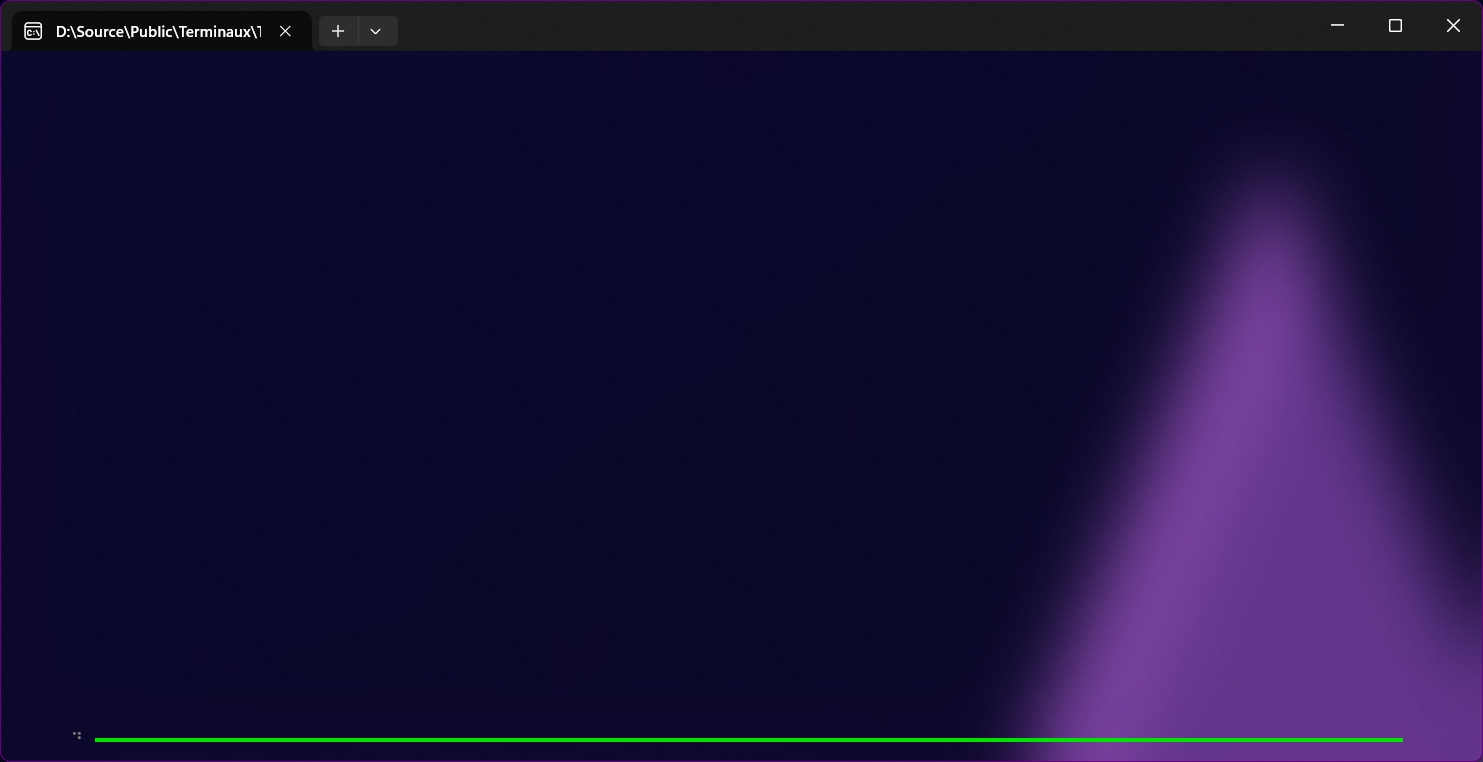1483x762 pixels.
Task: Click the command prompt icon in the tab
Action: click(x=33, y=31)
